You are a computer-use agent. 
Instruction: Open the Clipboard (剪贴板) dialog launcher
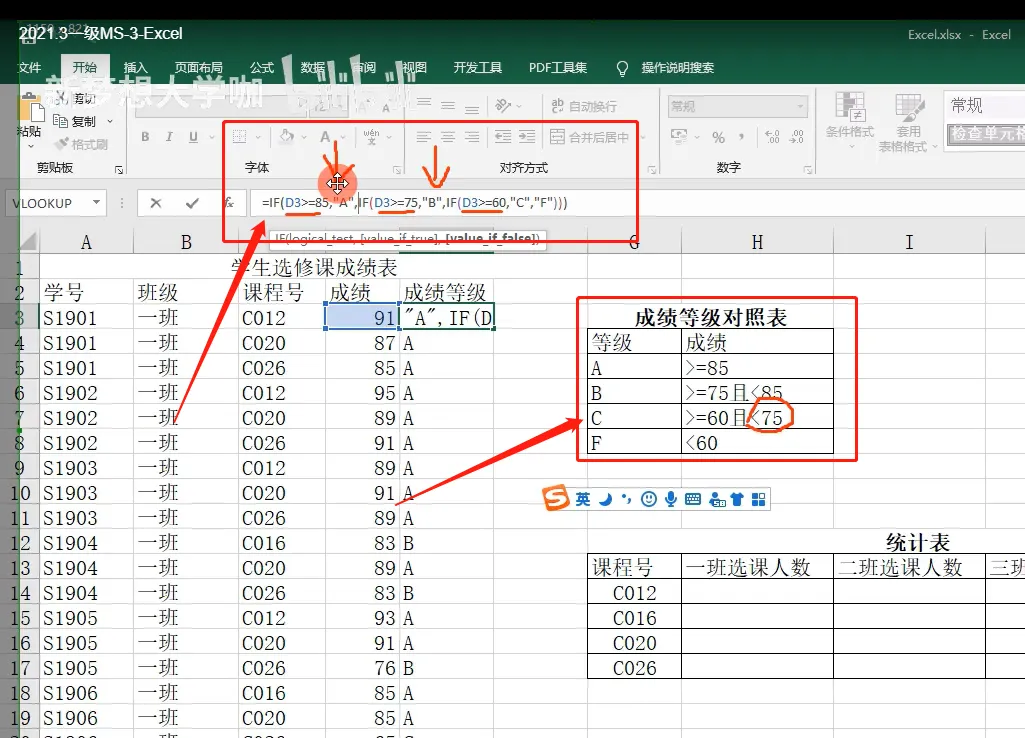119,170
